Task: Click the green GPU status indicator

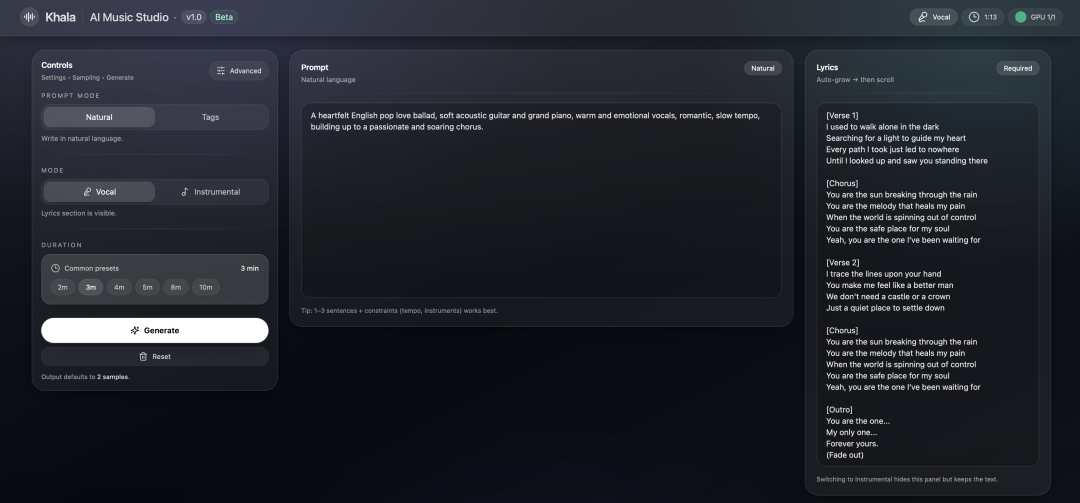Action: tap(1020, 17)
